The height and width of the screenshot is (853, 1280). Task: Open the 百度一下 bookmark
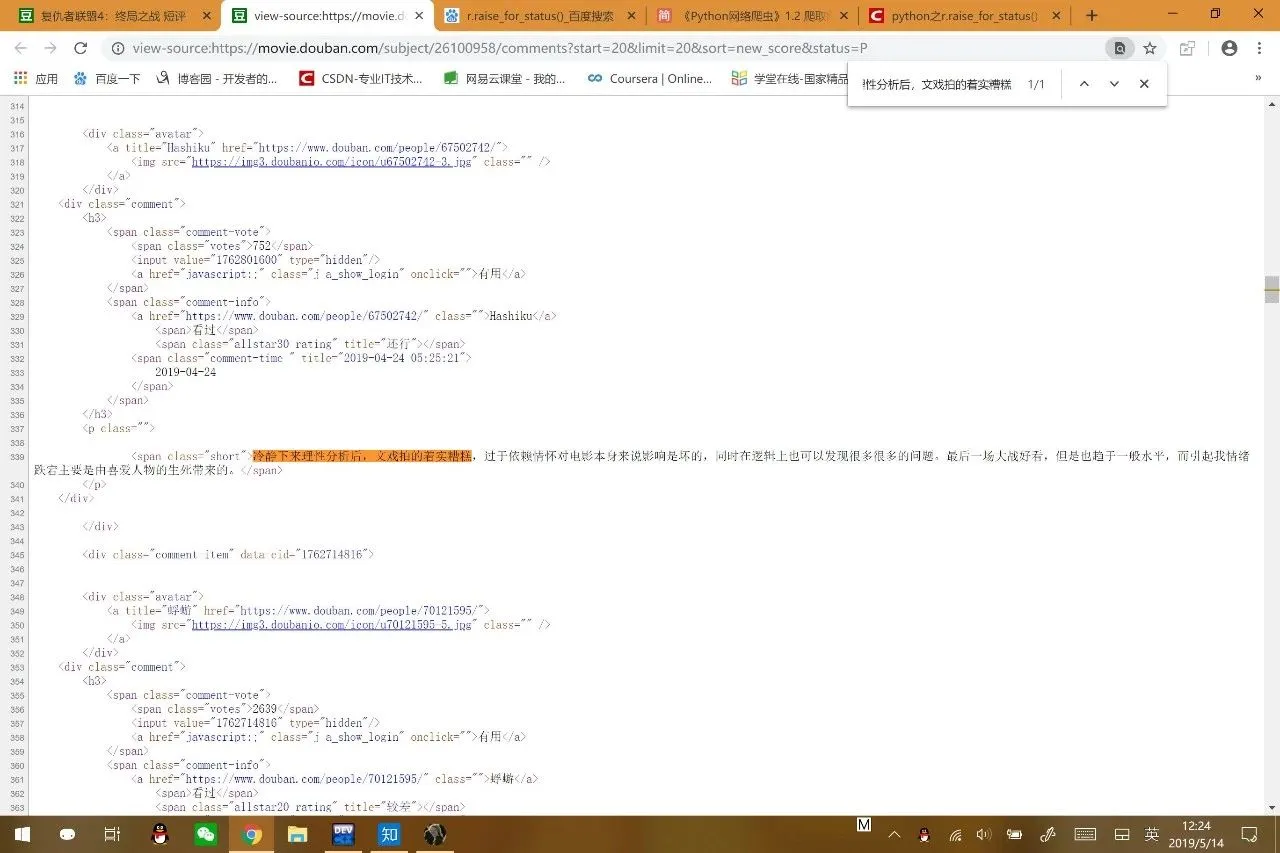pyautogui.click(x=107, y=78)
